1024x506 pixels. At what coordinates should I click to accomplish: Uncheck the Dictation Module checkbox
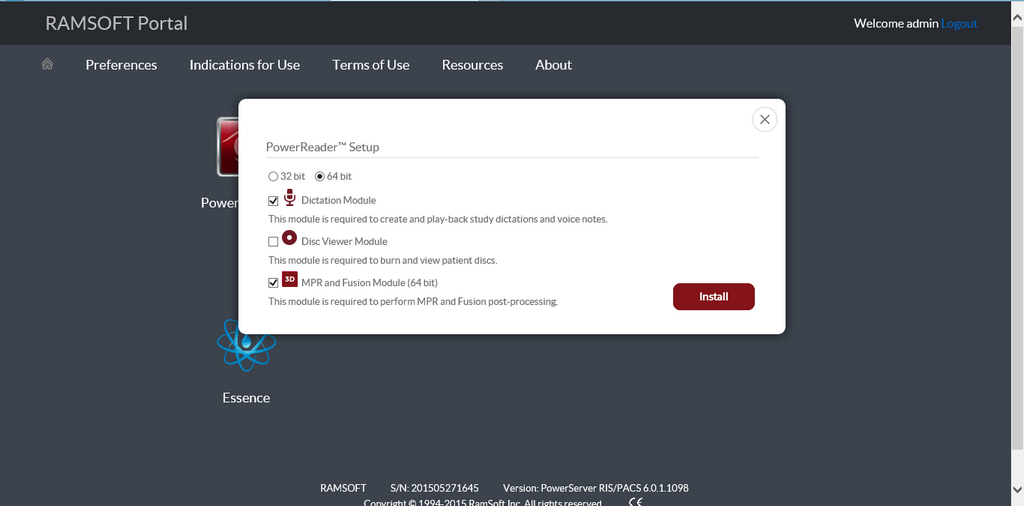click(x=273, y=201)
